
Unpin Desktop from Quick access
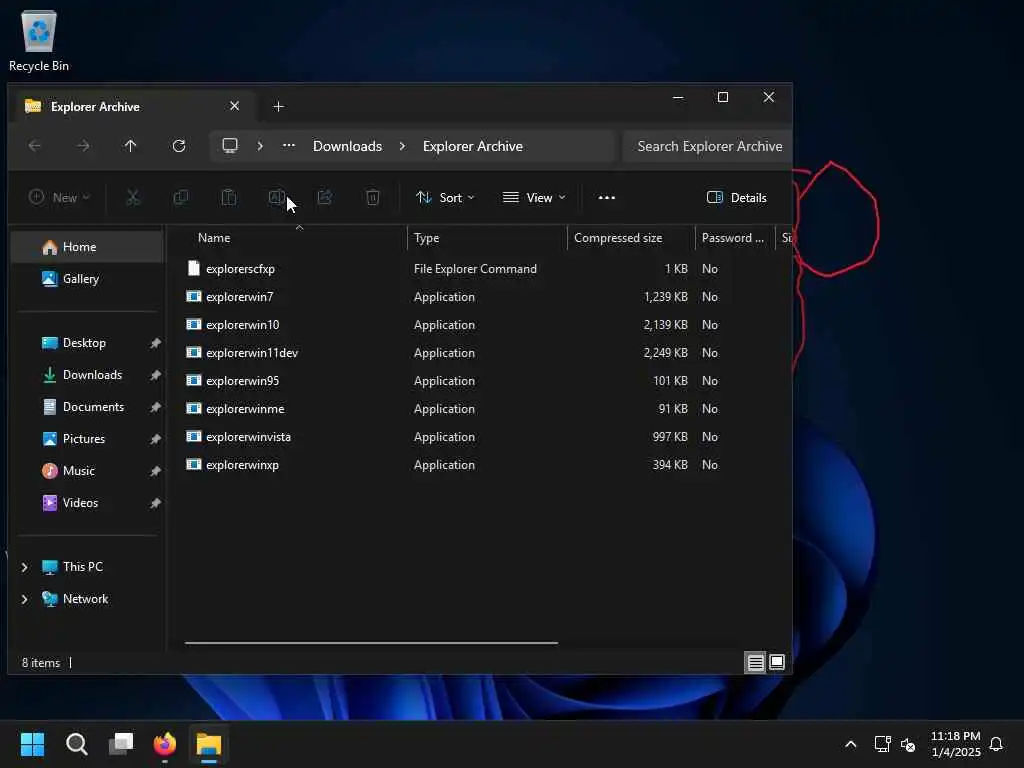pos(155,343)
